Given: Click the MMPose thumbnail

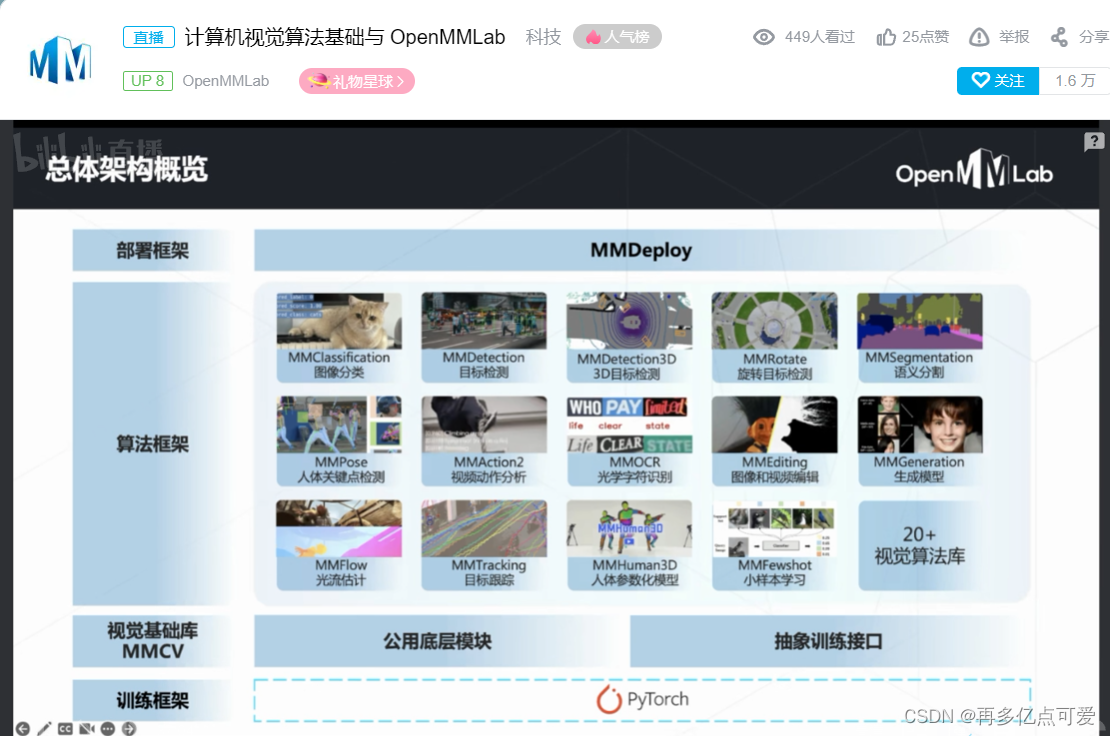Looking at the screenshot, I should (338, 425).
